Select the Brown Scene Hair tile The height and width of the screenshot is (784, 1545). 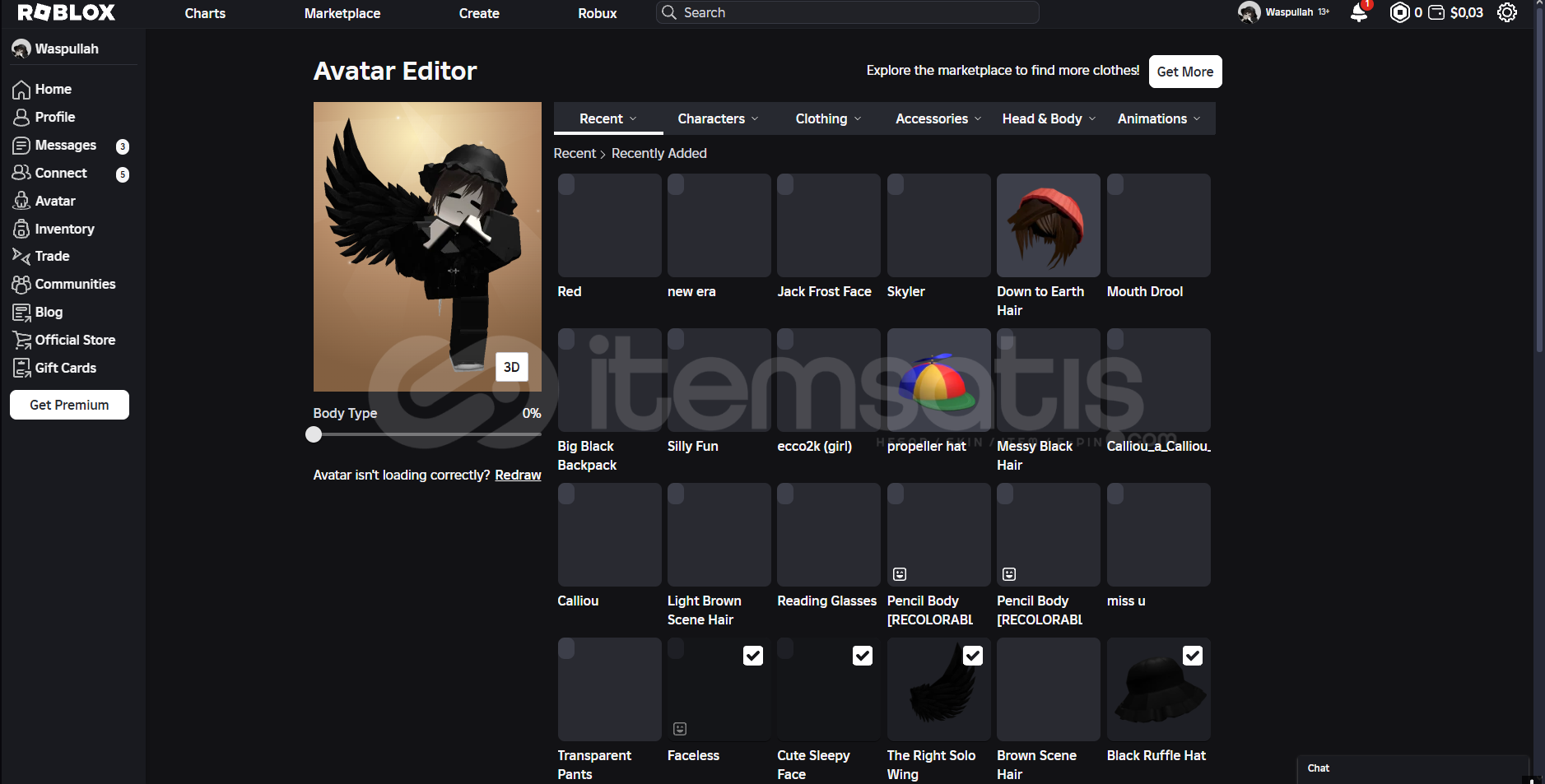click(1049, 689)
